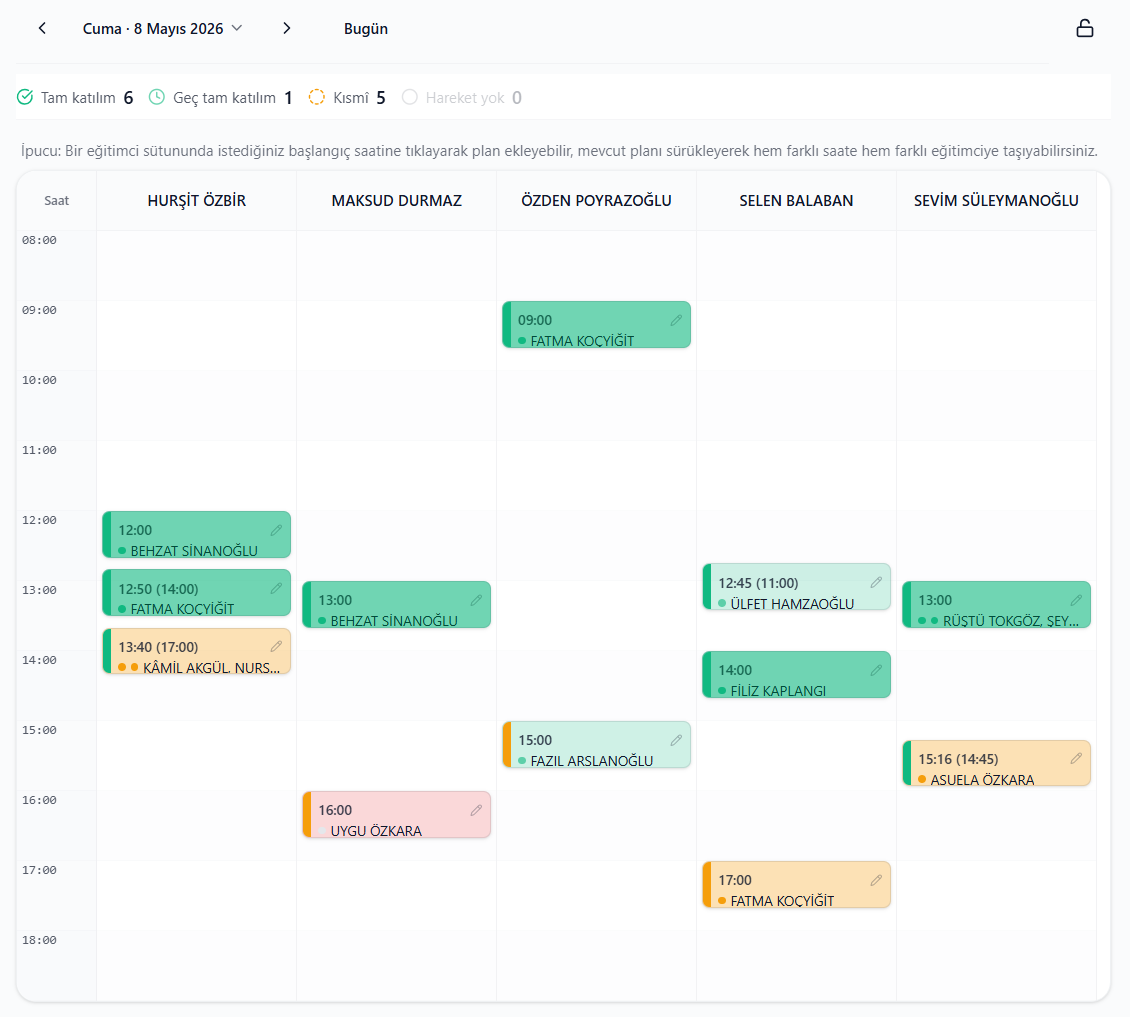This screenshot has width=1130, height=1017.
Task: Go to previous day with left chevron
Action: click(x=43, y=28)
